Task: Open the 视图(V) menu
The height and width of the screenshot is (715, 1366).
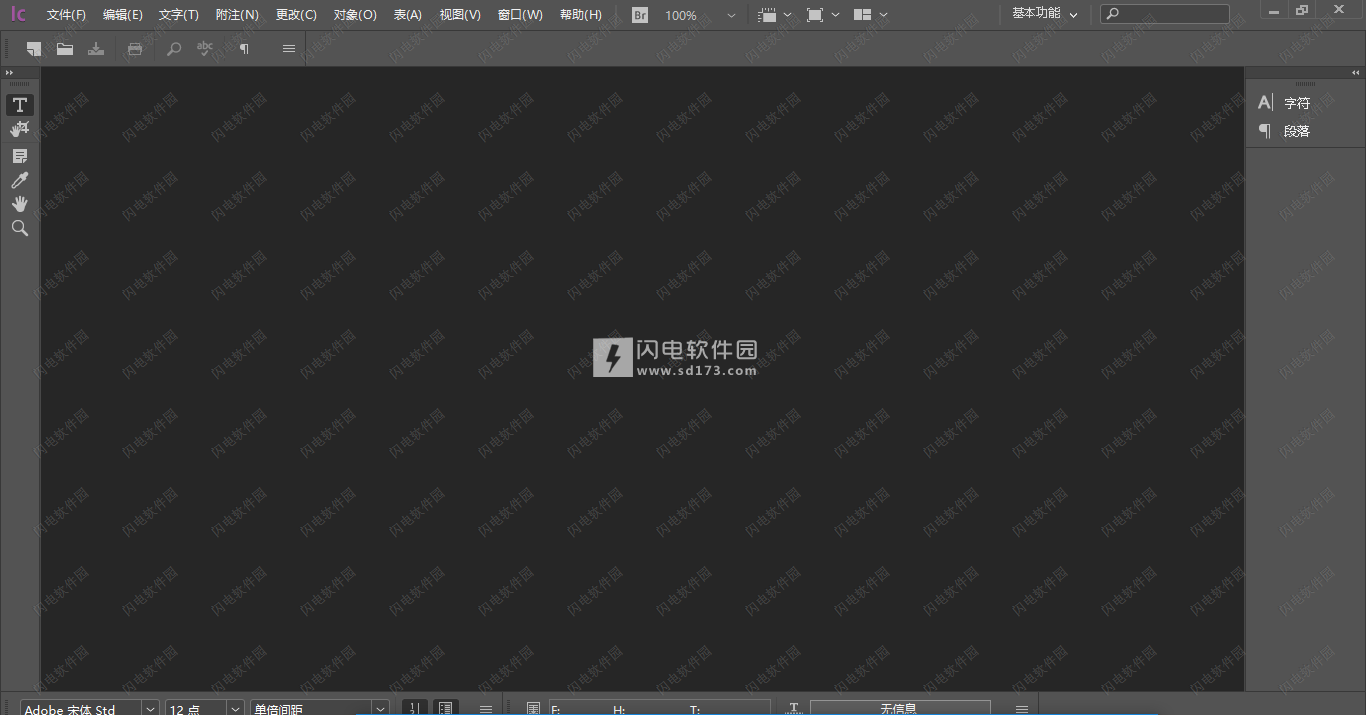Action: [x=460, y=15]
